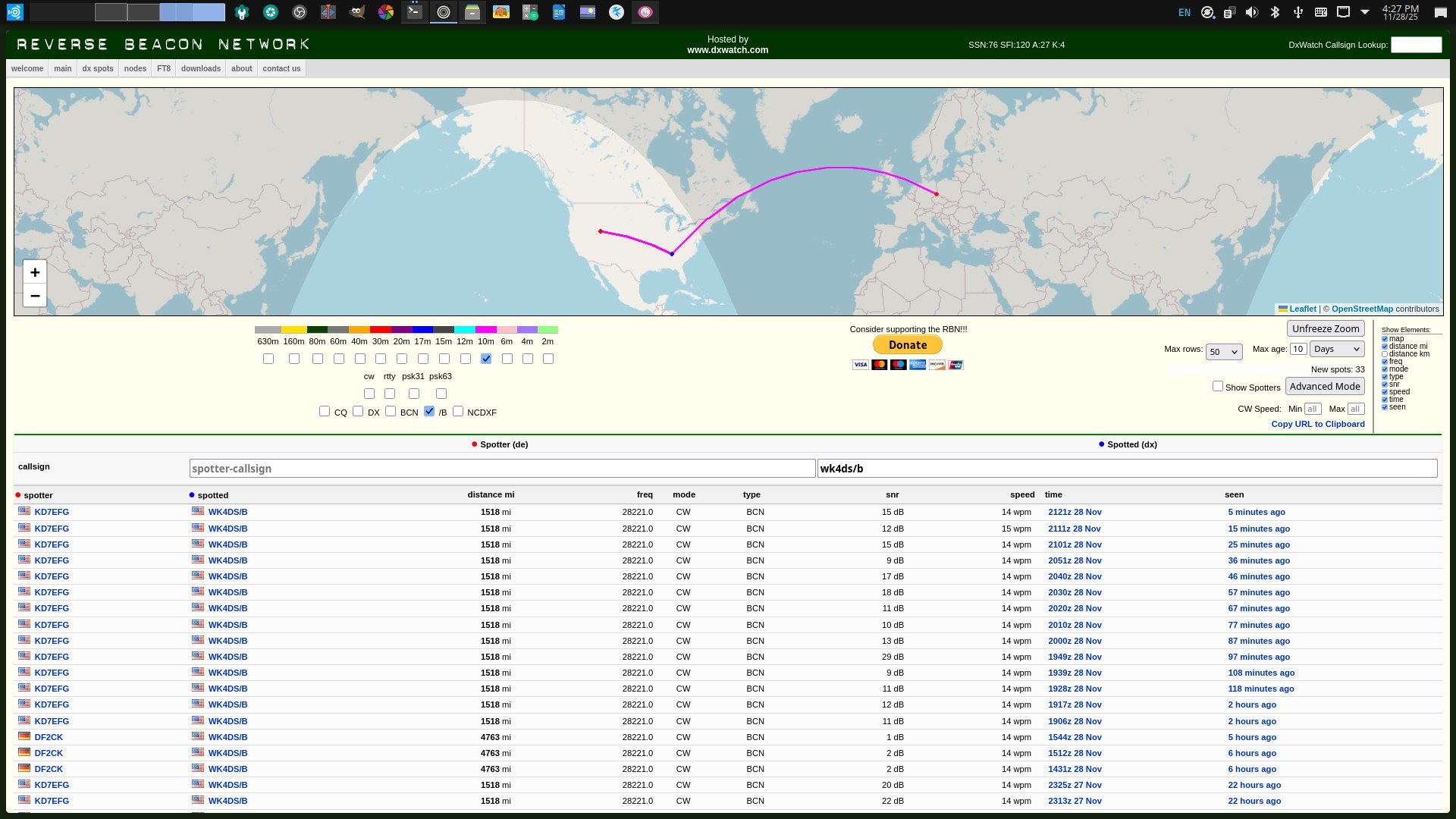Open the terminal icon in the taskbar
This screenshot has height=819, width=1456.
point(414,12)
